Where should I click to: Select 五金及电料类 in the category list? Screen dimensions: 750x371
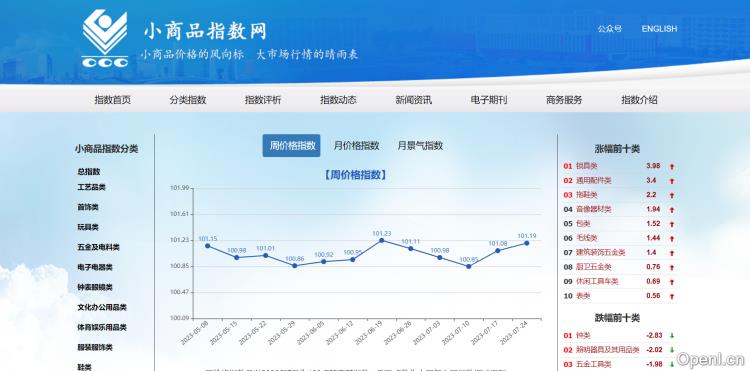[x=99, y=247]
